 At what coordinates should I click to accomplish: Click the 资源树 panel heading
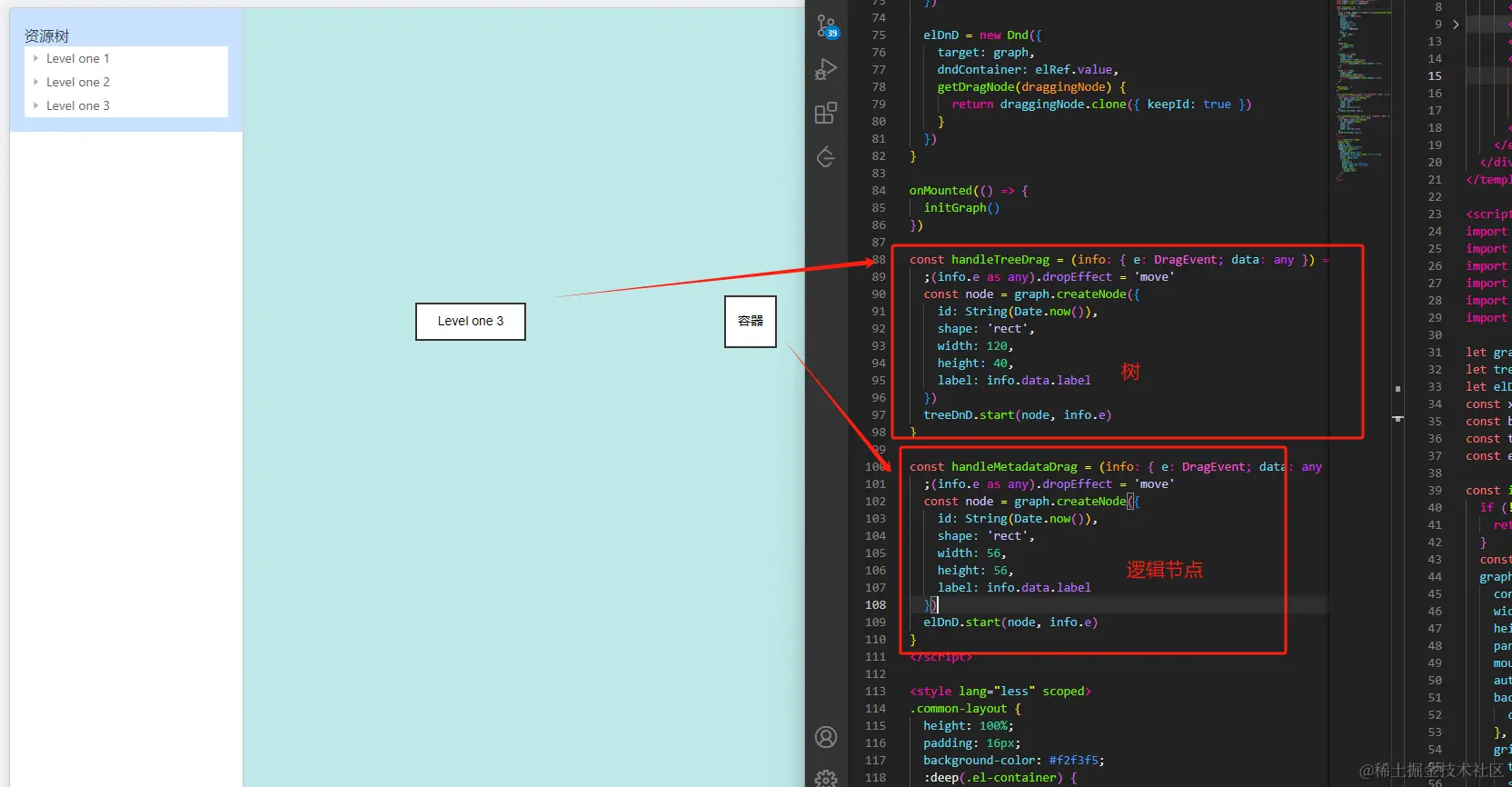point(46,35)
